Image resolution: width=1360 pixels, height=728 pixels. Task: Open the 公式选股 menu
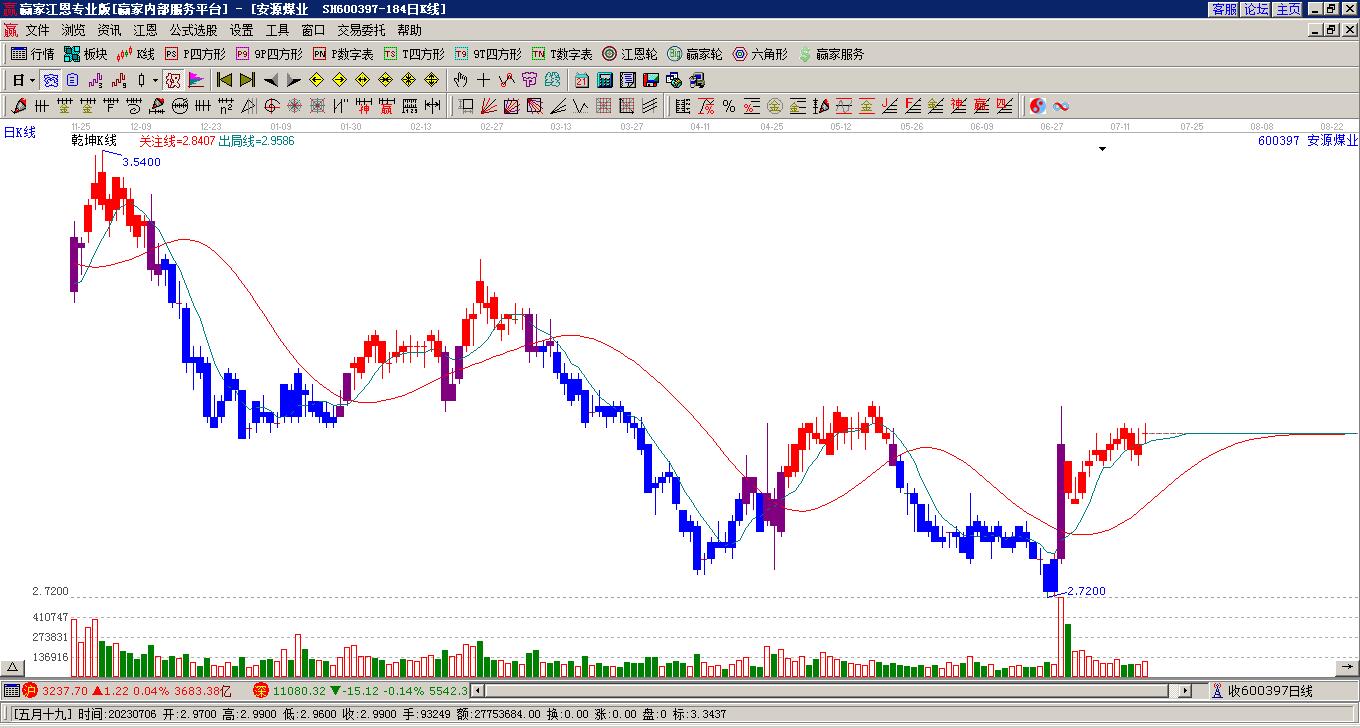193,30
